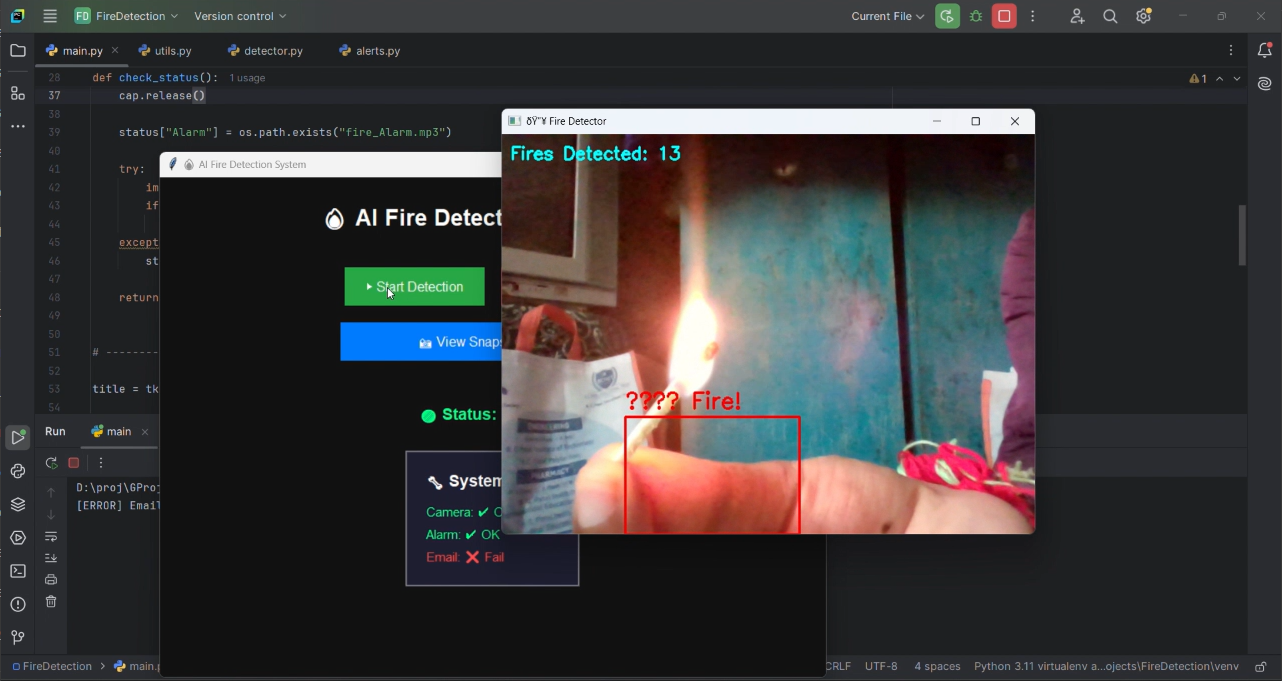Screen dimensions: 1282x681
Task: Print console output via printer icon
Action: point(51,579)
